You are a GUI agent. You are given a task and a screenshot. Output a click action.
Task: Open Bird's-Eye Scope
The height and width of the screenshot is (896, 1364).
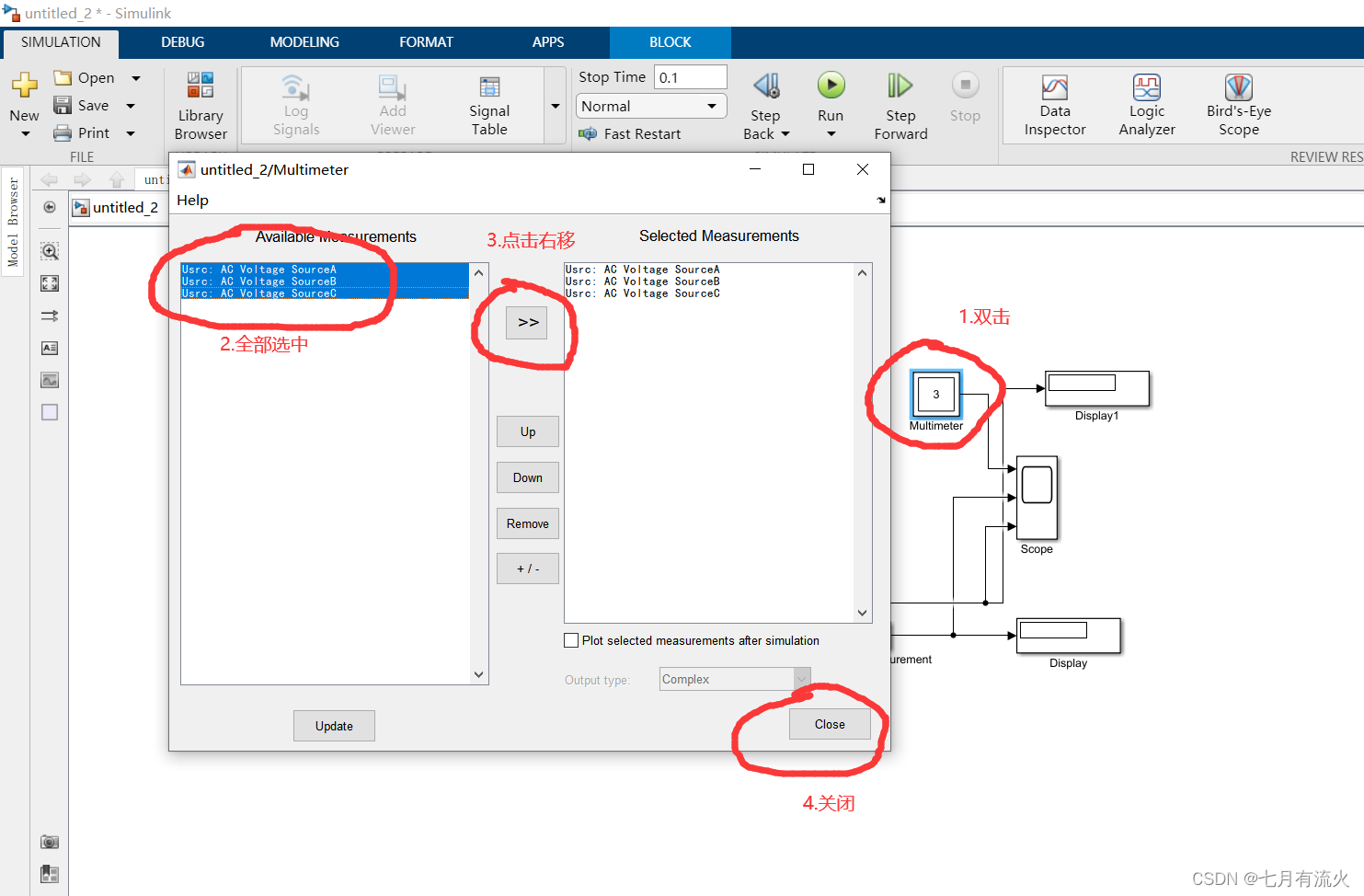(1239, 106)
